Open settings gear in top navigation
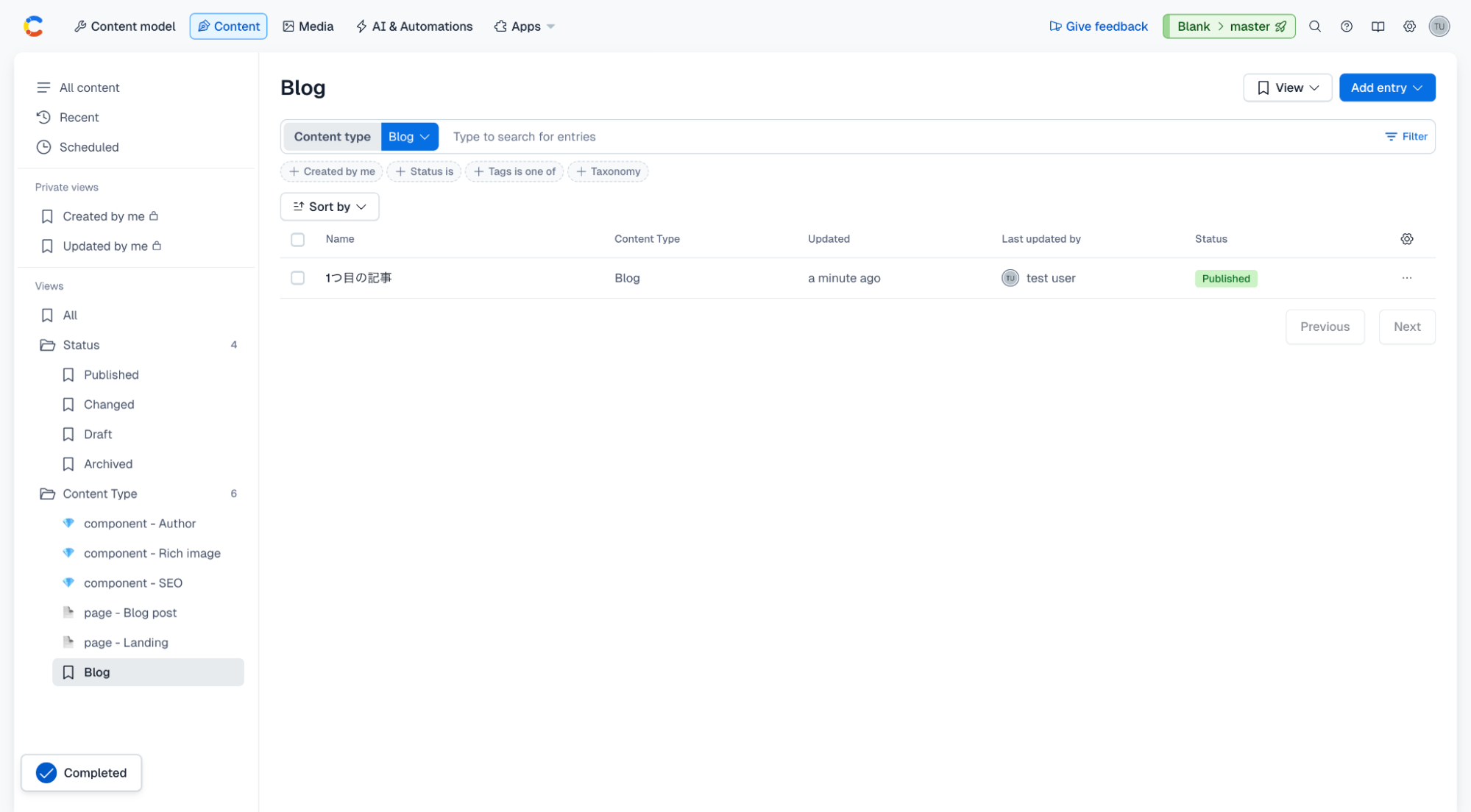Viewport: 1471px width, 812px height. [1408, 26]
